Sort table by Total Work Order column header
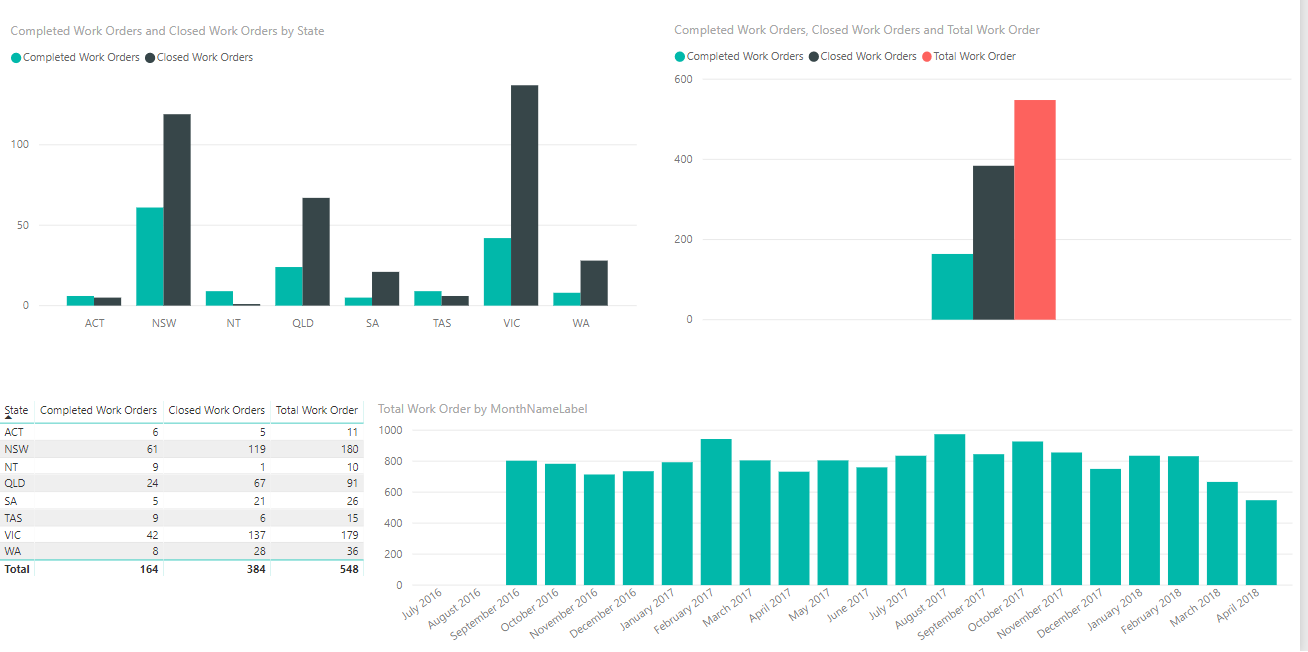 317,410
